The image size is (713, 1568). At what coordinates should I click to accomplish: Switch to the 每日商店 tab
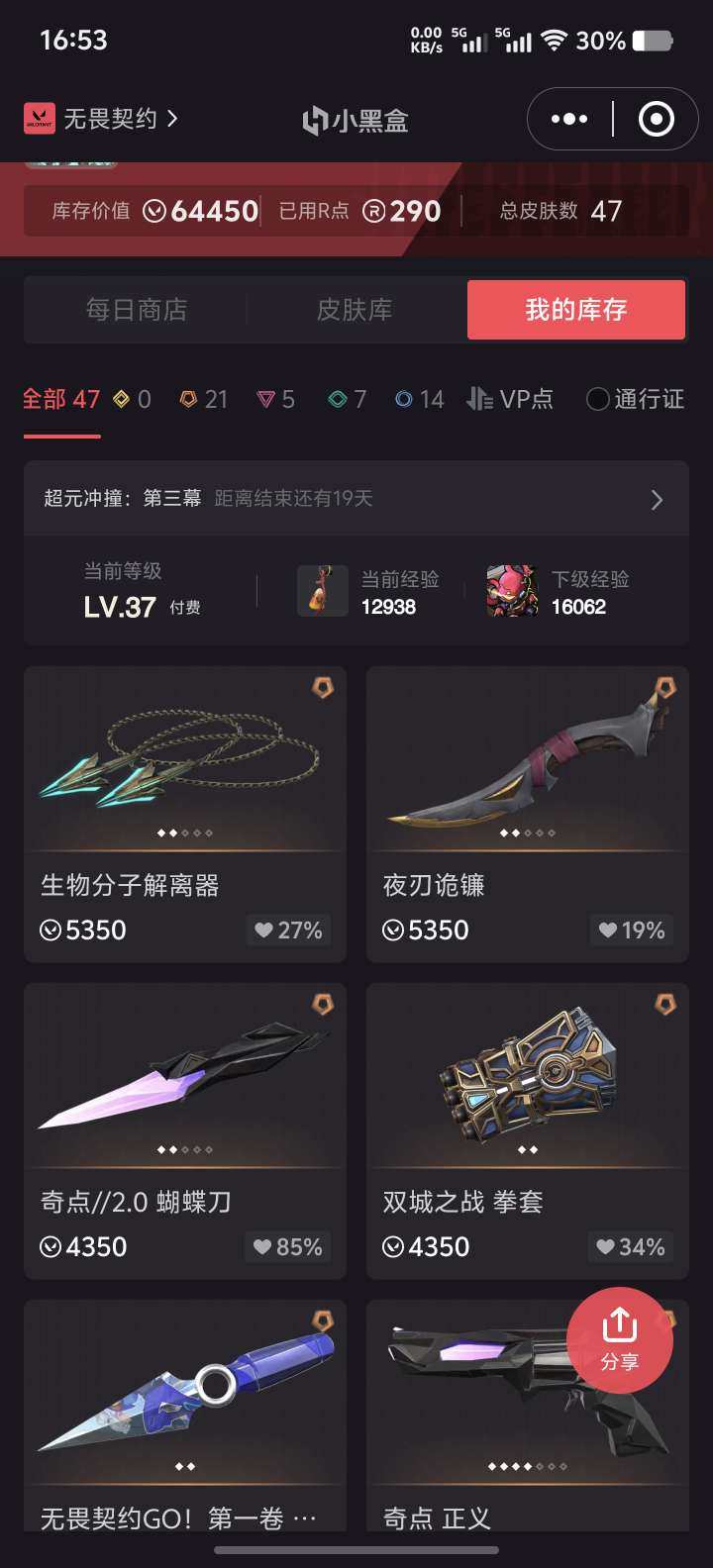pos(137,310)
